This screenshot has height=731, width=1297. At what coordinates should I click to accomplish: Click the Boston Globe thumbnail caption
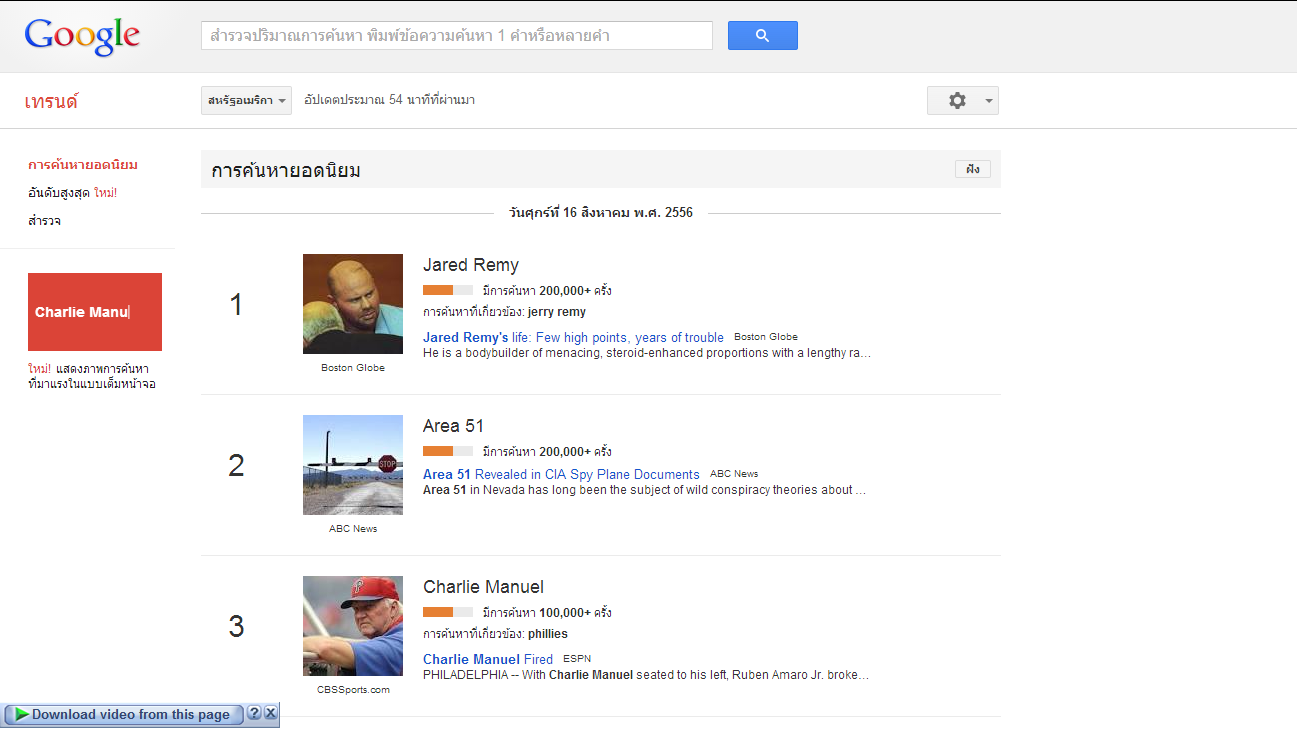[x=353, y=368]
